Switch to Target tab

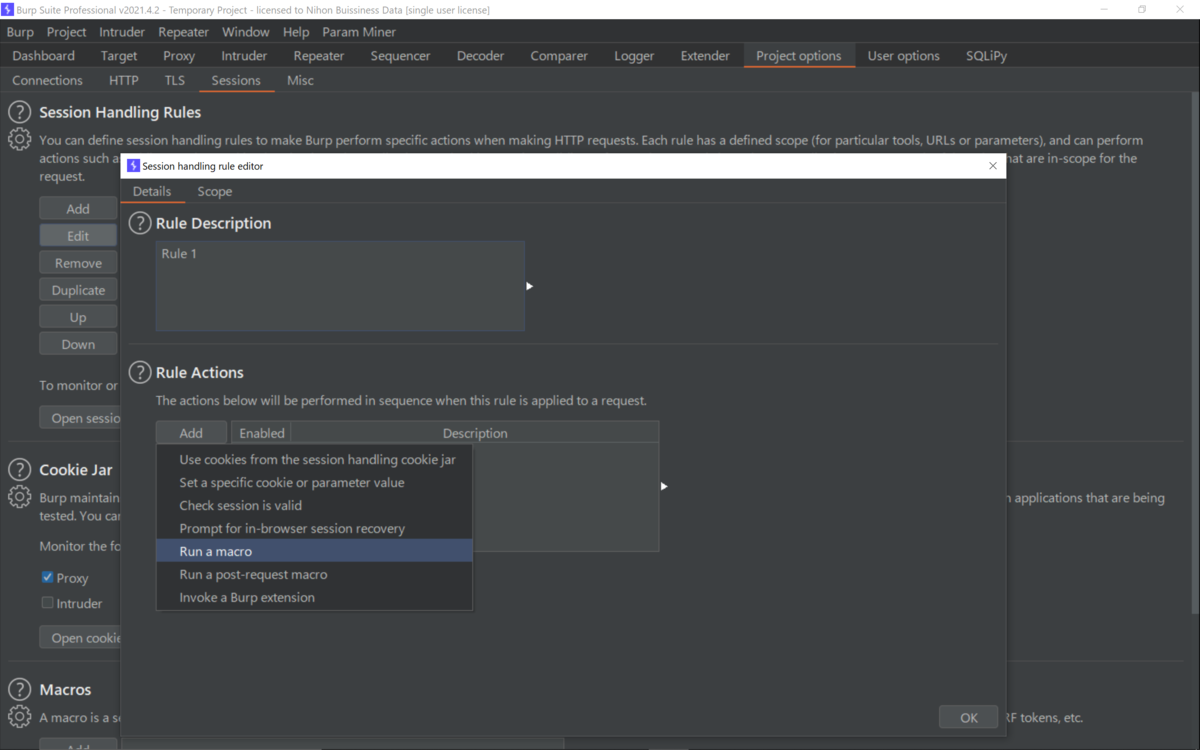[119, 56]
